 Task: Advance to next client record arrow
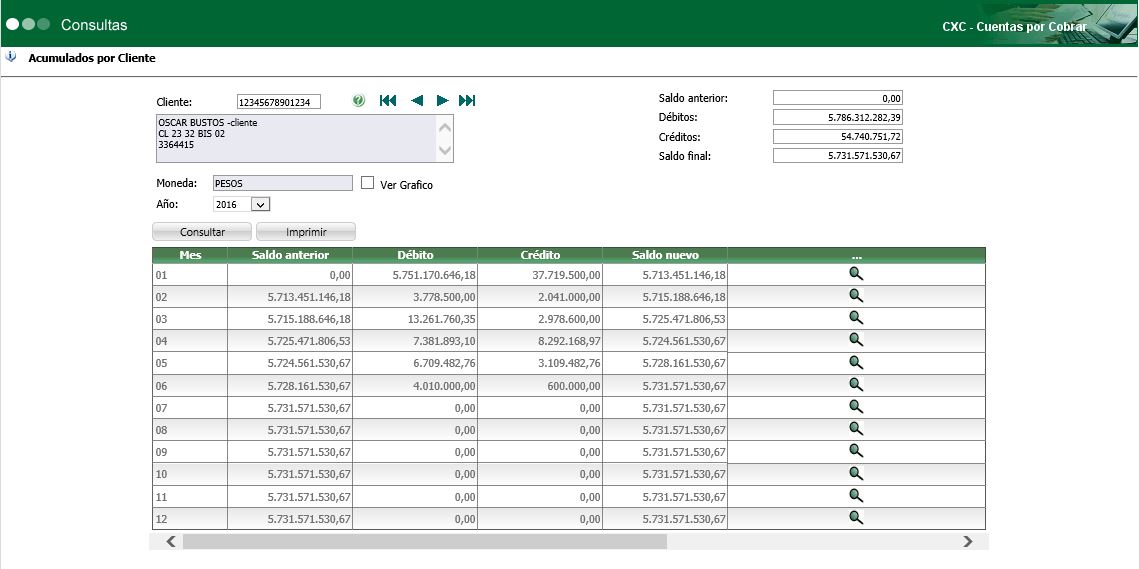click(x=442, y=101)
